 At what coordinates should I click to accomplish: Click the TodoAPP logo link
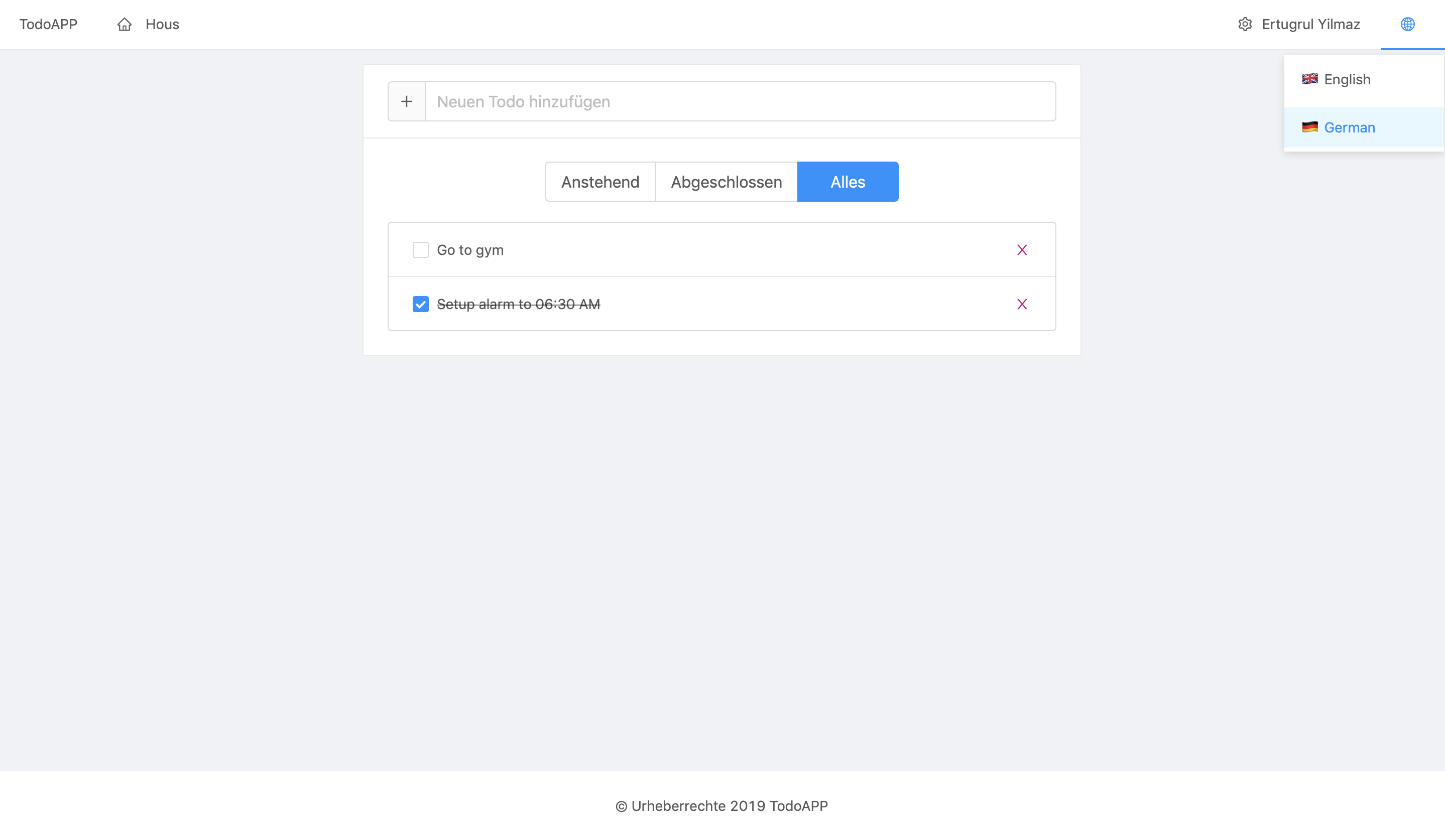pyautogui.click(x=48, y=24)
